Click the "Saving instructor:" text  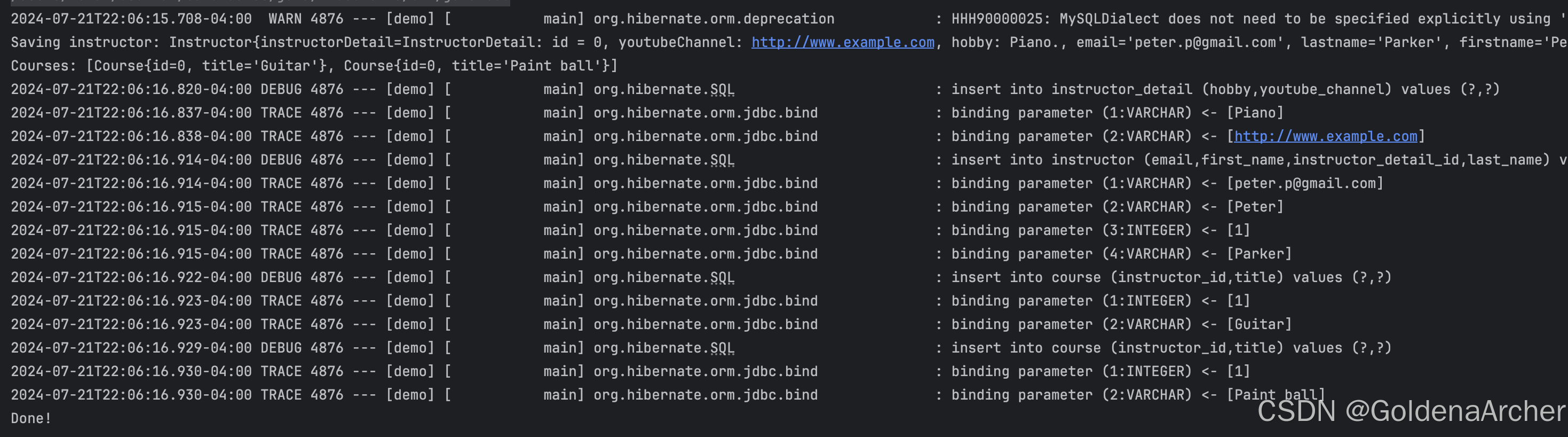(x=86, y=42)
